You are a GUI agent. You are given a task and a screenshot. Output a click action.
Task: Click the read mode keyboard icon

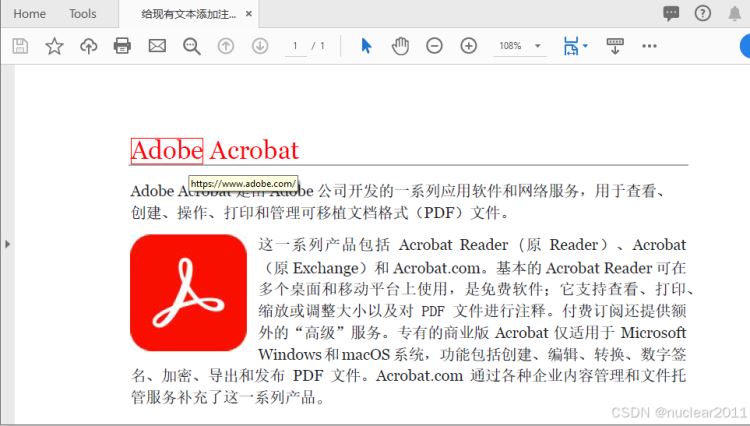[x=615, y=46]
